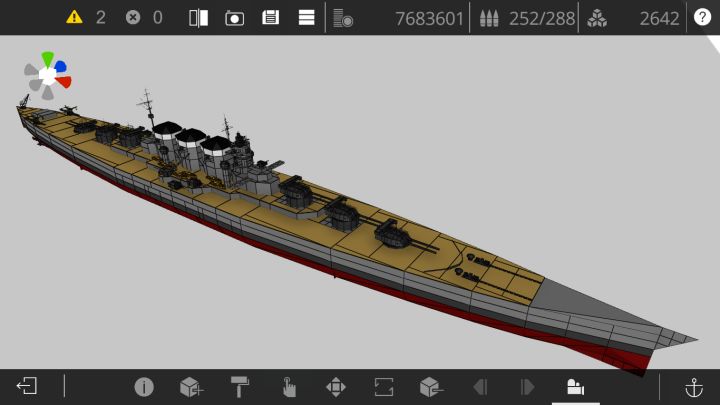Select the paint roller tool
The image size is (720, 405).
[x=240, y=386]
